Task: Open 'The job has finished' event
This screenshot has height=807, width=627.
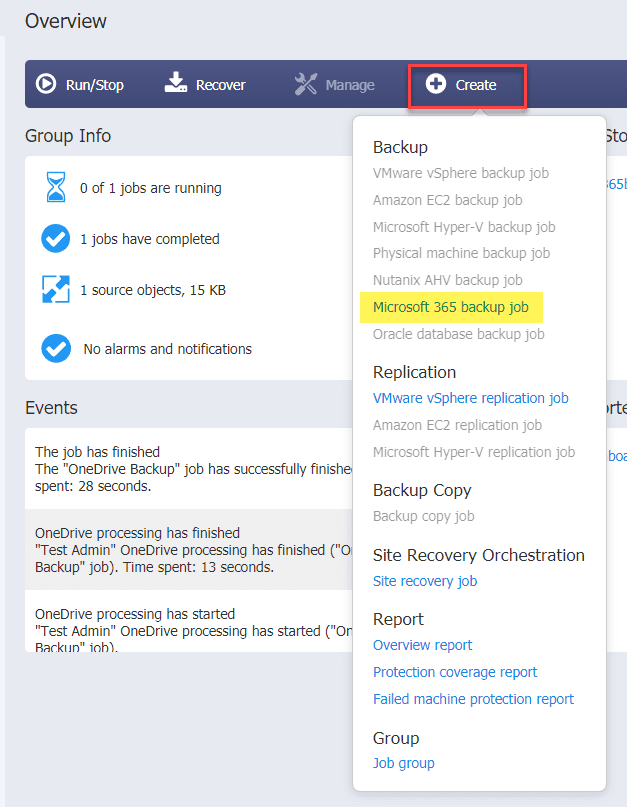Action: coord(188,469)
